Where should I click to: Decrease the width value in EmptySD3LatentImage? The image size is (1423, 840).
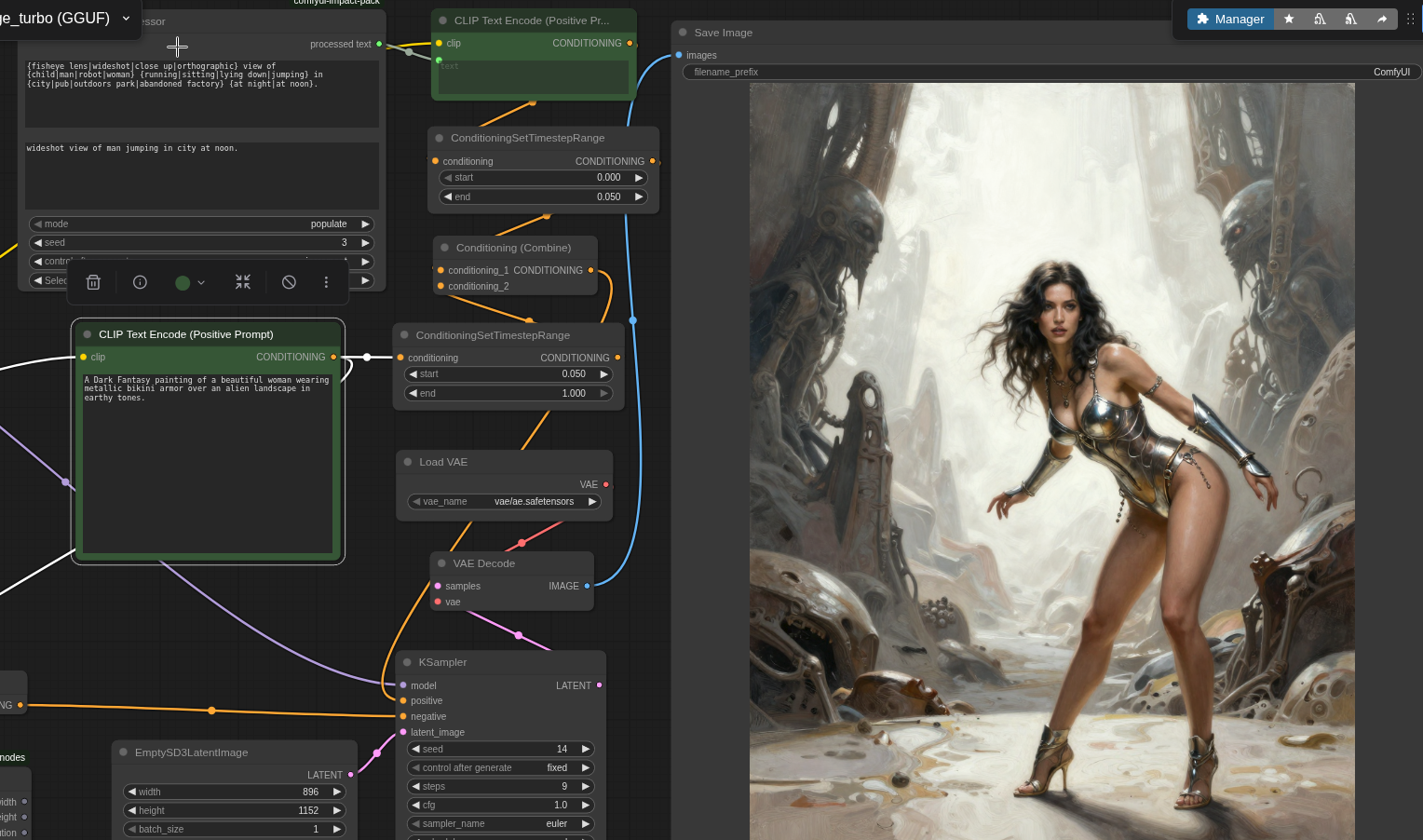coord(132,792)
